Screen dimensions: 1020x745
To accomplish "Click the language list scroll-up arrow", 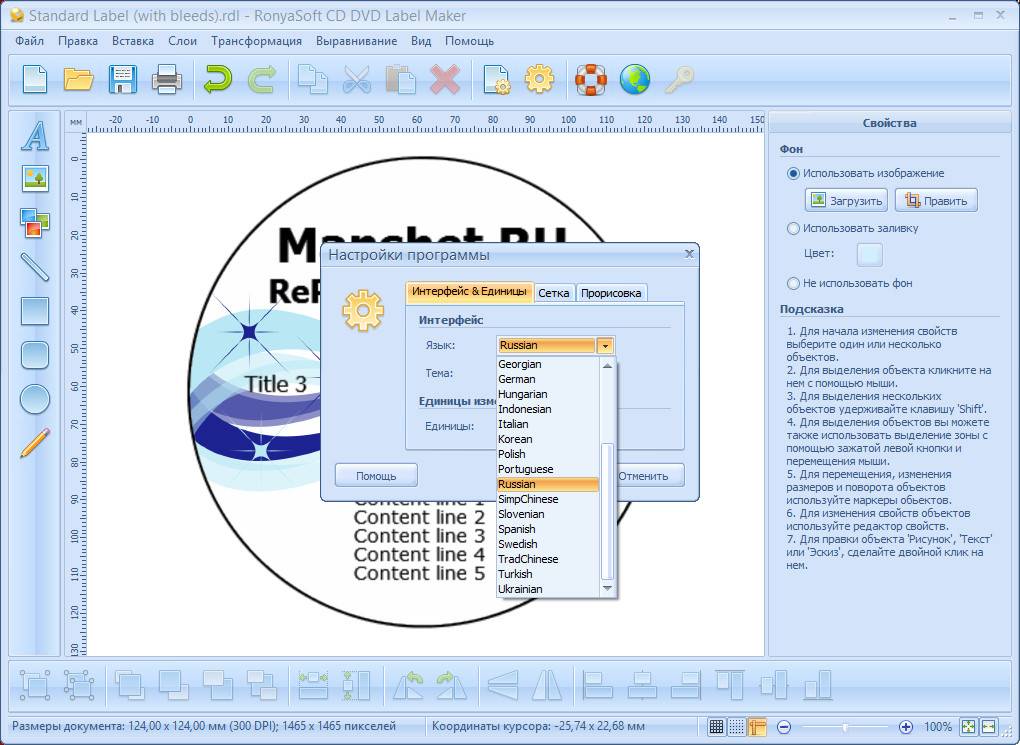I will [x=607, y=365].
